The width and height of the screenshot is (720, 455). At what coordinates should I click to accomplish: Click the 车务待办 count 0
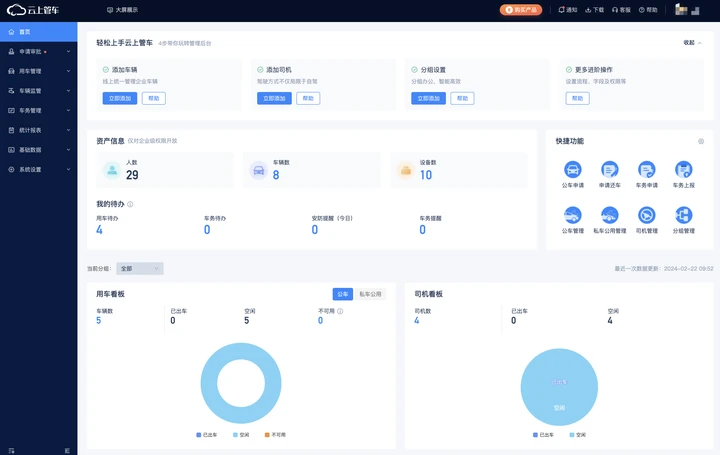[x=207, y=230]
